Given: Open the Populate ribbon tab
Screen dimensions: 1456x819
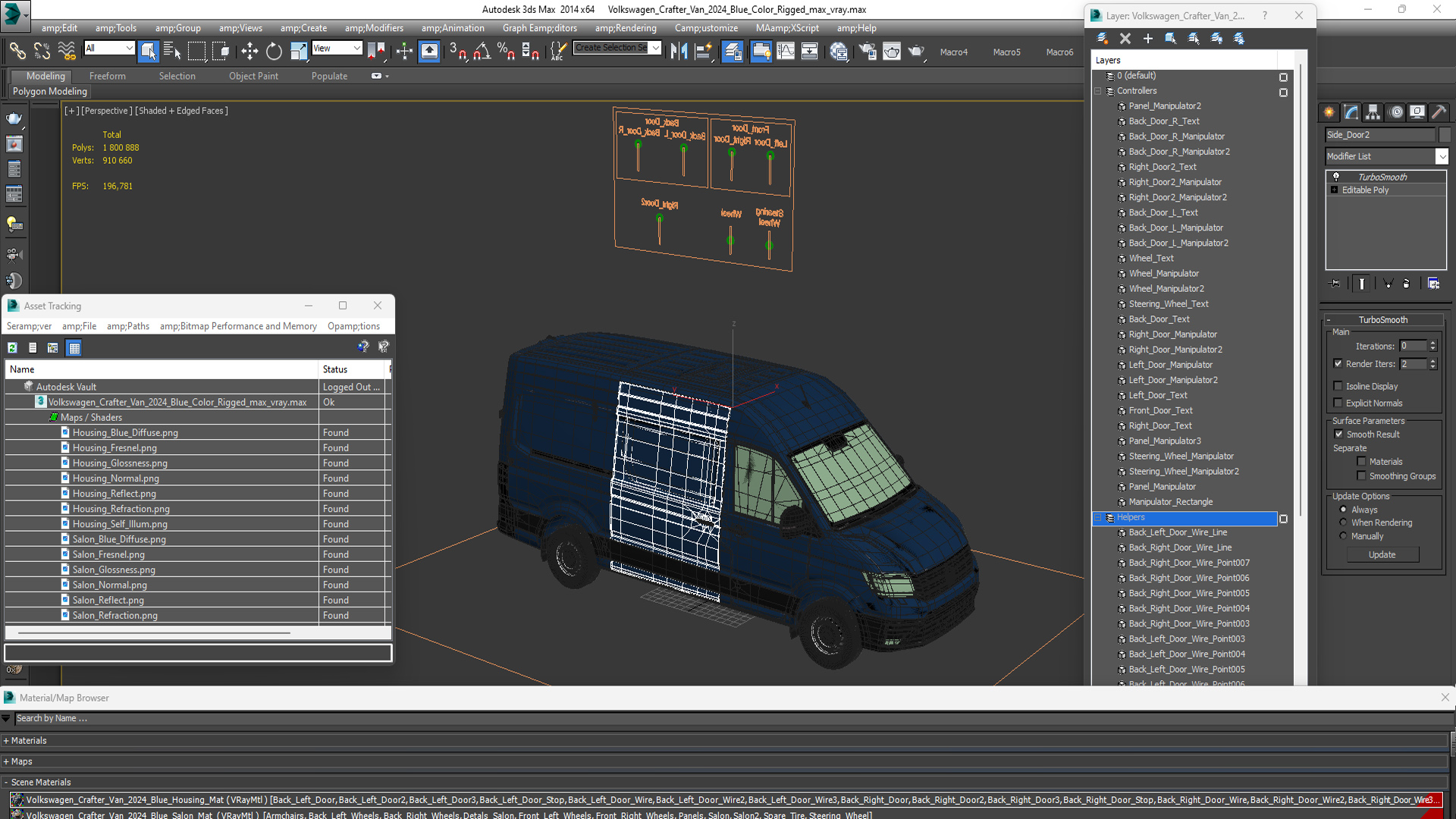Looking at the screenshot, I should pyautogui.click(x=329, y=76).
